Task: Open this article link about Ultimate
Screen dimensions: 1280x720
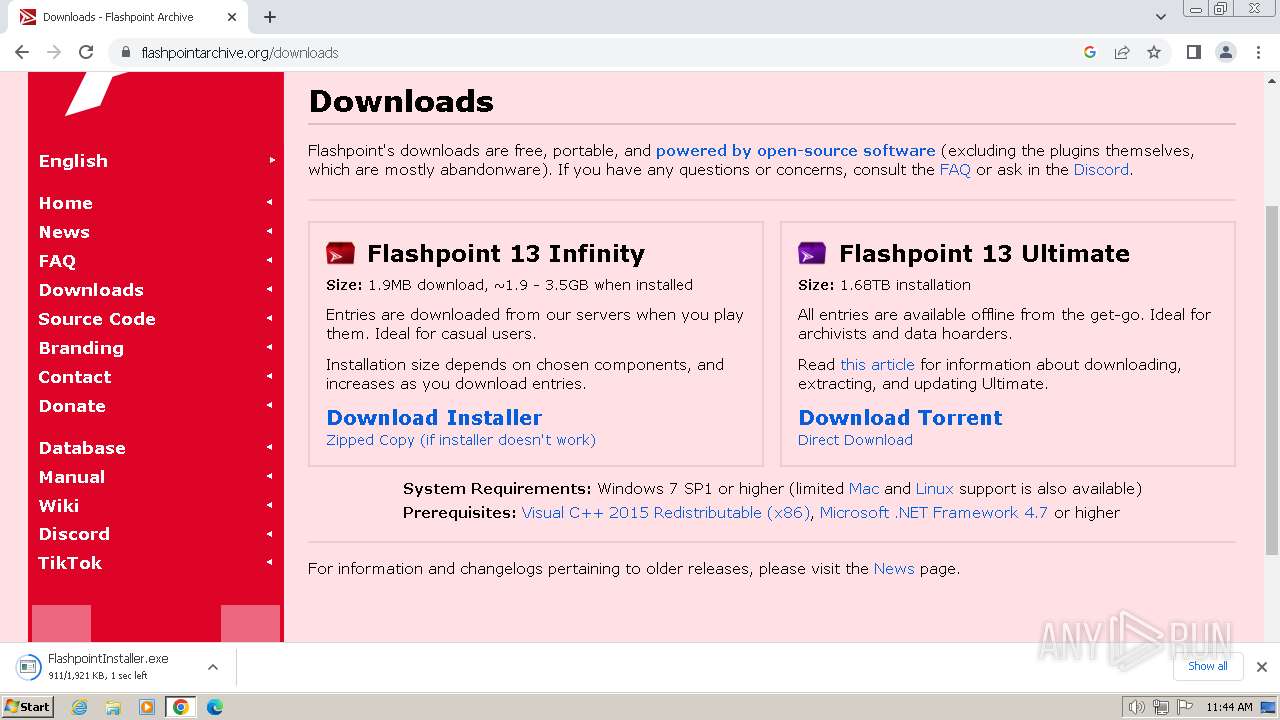Action: click(877, 365)
